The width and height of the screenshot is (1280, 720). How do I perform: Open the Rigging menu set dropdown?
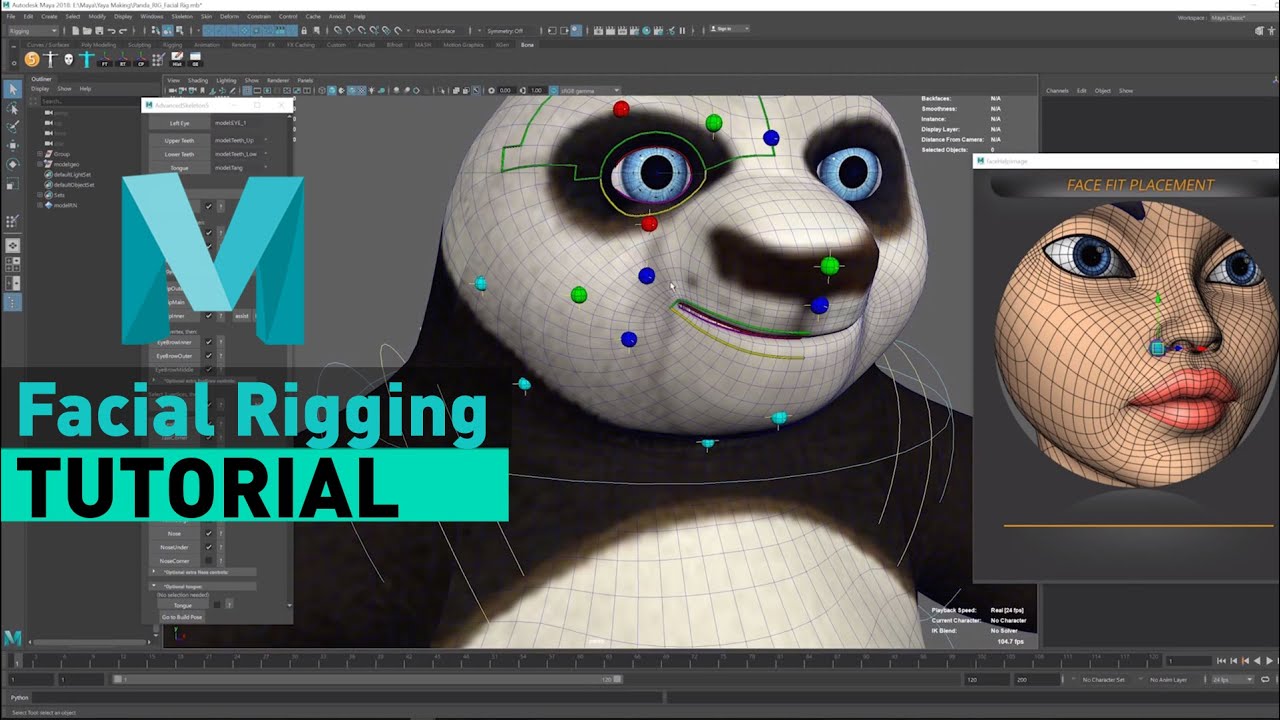(x=32, y=31)
